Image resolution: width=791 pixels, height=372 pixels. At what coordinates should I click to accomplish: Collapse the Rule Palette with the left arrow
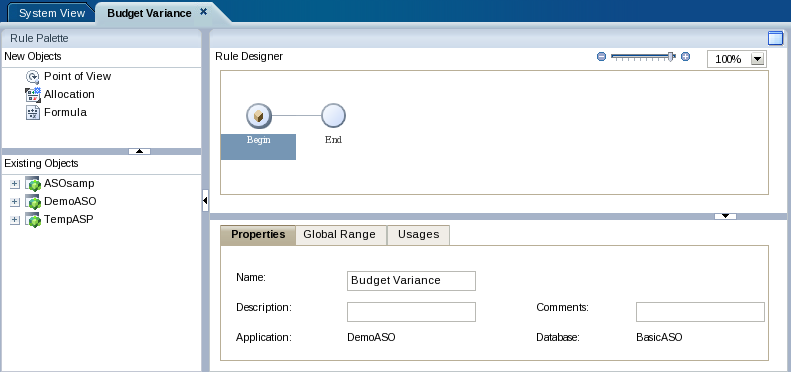click(205, 200)
